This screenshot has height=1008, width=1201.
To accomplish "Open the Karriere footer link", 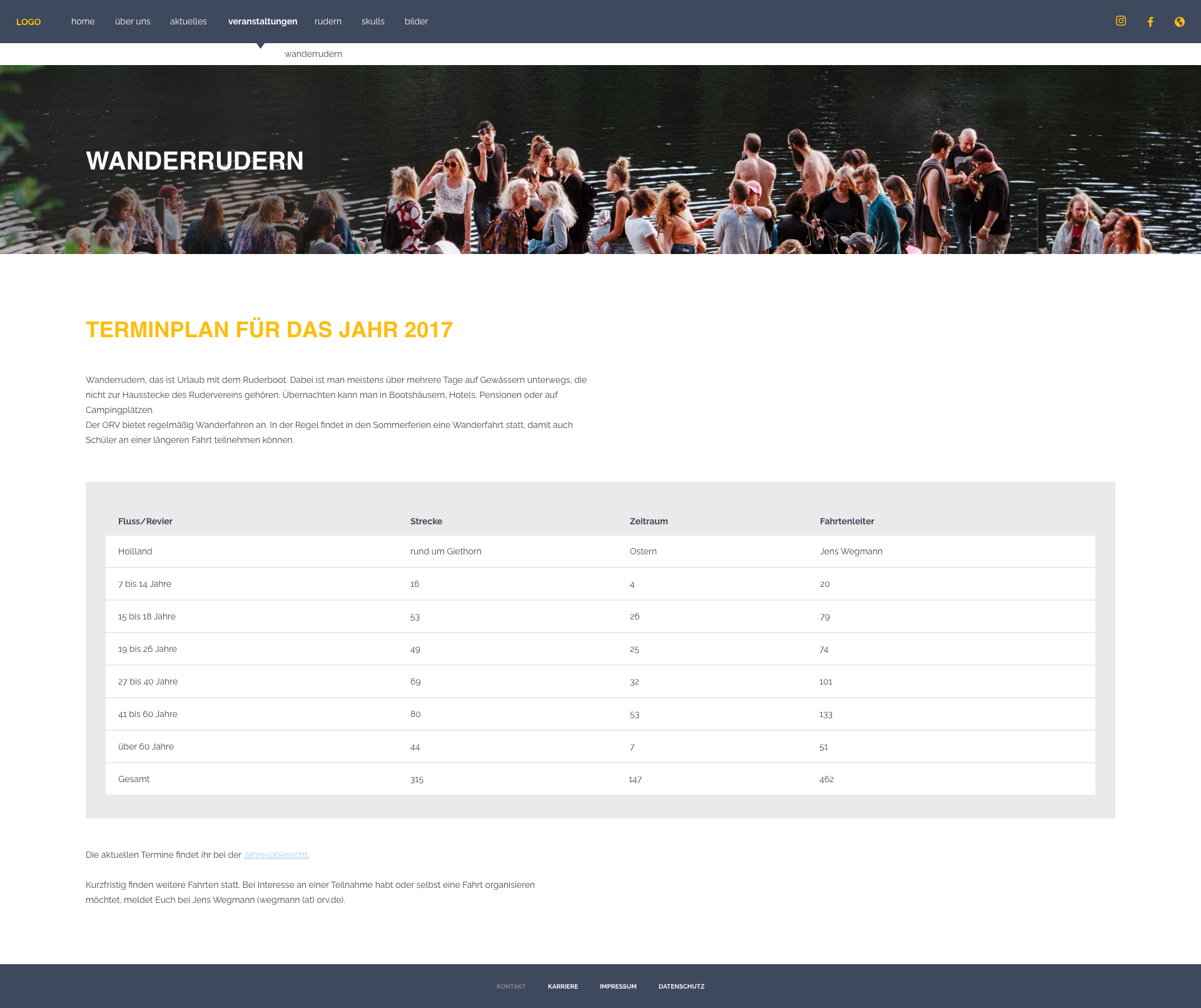I will [x=562, y=986].
